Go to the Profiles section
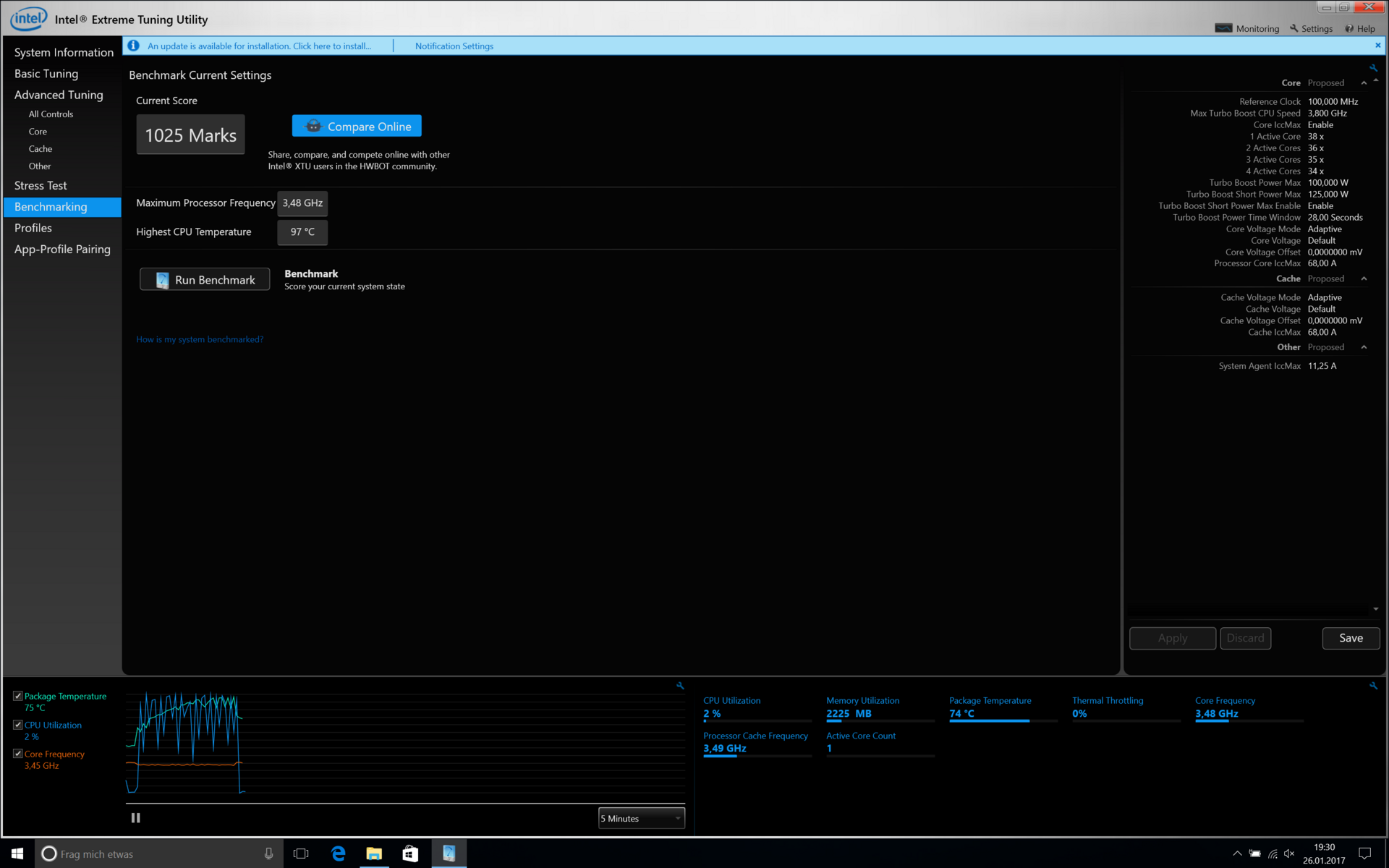The image size is (1389, 868). (33, 228)
